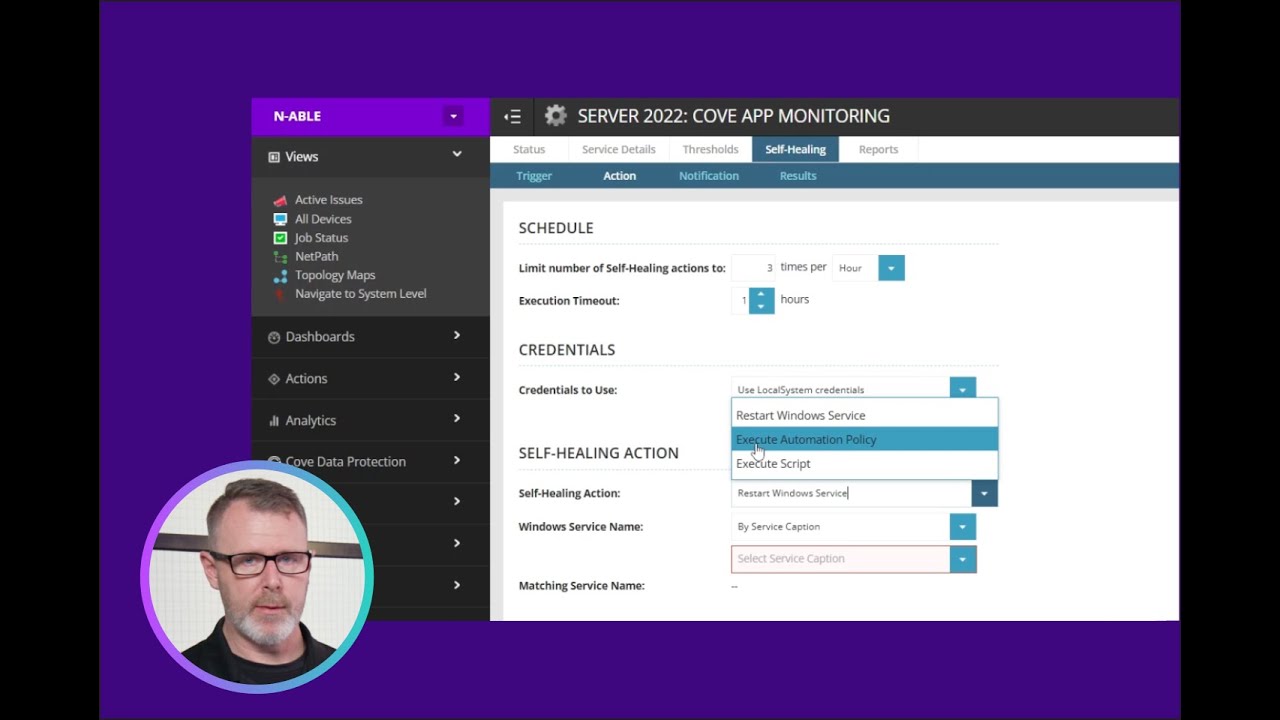Open the N-ABLE dropdown arrow

[x=453, y=116]
